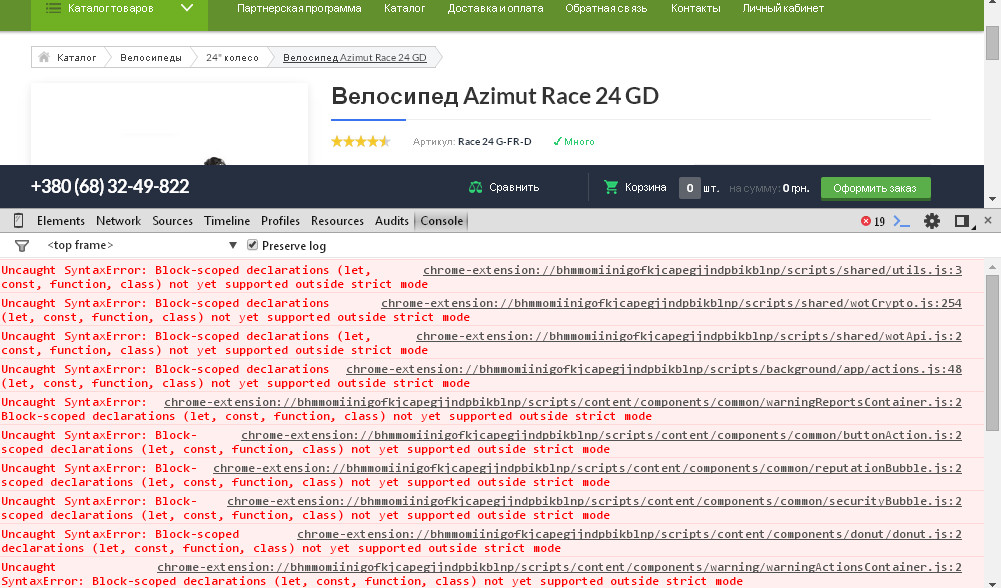Screen dimensions: 1001x588
Task: Click the home icon in the breadcrumb
Action: pyautogui.click(x=44, y=57)
